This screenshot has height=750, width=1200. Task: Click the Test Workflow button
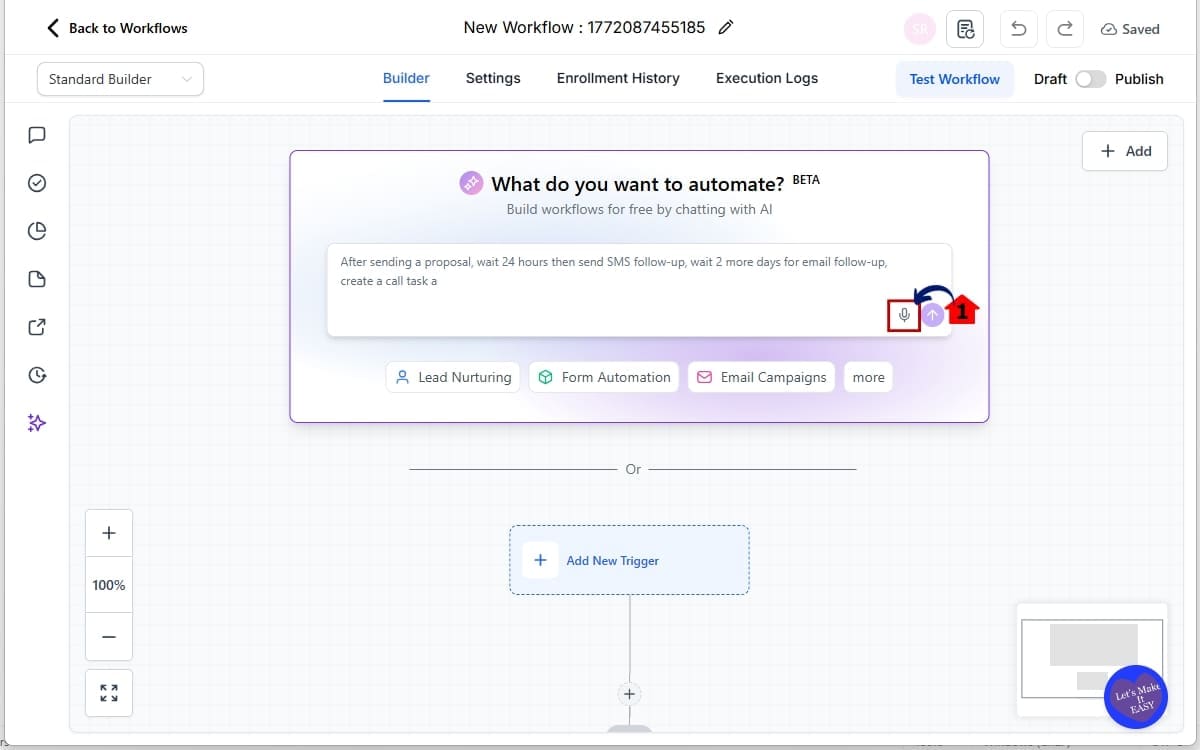tap(954, 78)
